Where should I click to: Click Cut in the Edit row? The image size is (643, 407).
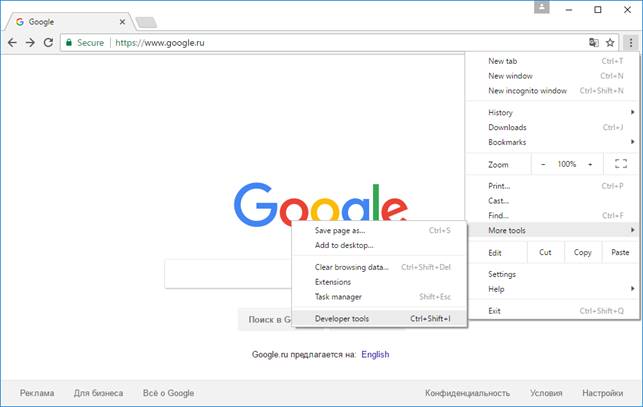[545, 252]
